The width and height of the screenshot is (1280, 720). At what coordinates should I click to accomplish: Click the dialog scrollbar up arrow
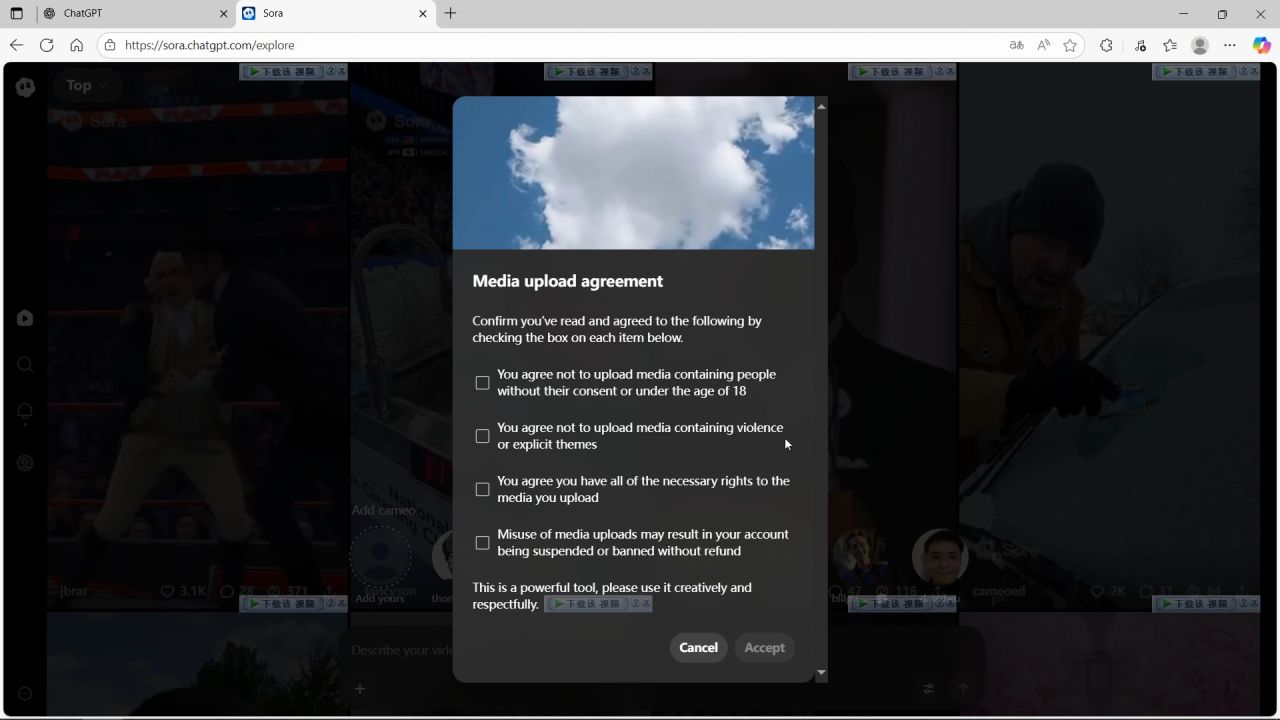821,106
